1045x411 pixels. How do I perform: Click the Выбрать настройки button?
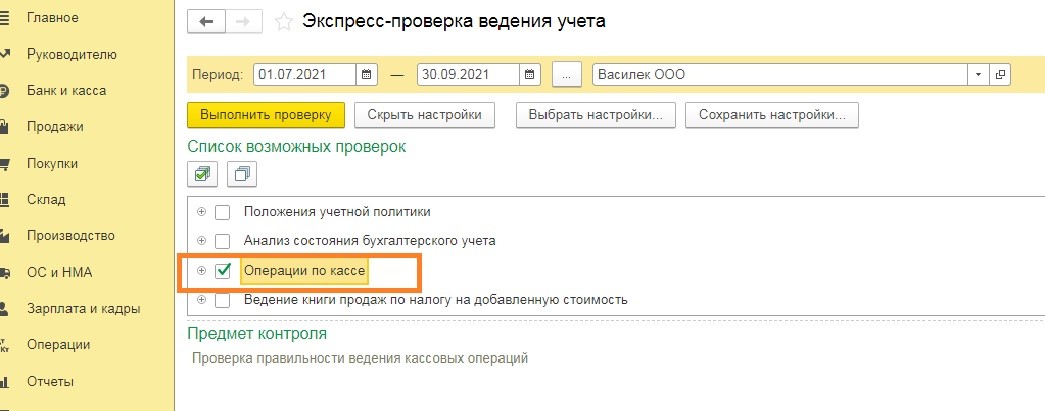click(596, 115)
